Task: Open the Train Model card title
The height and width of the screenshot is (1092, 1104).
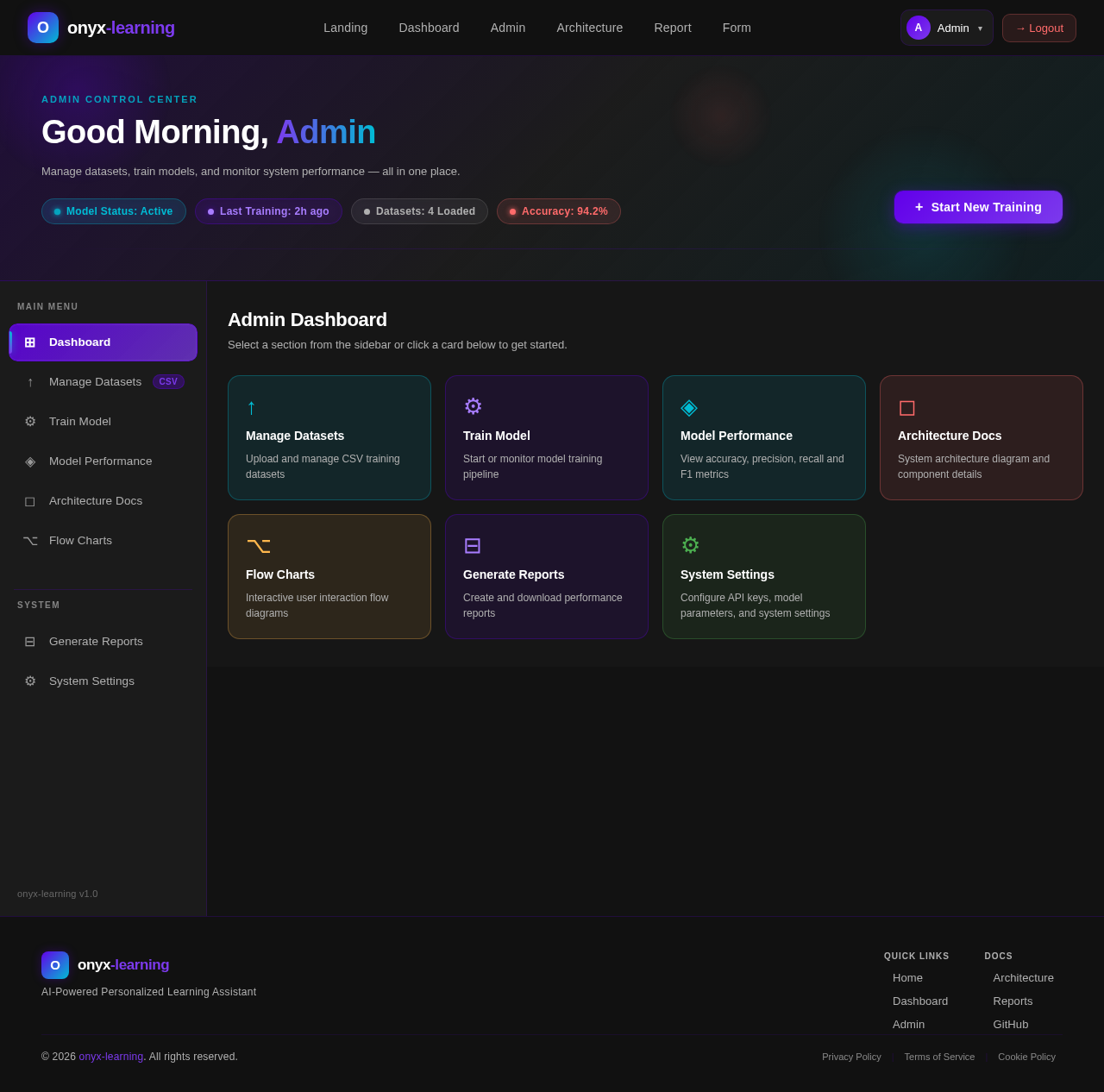Action: [x=497, y=436]
